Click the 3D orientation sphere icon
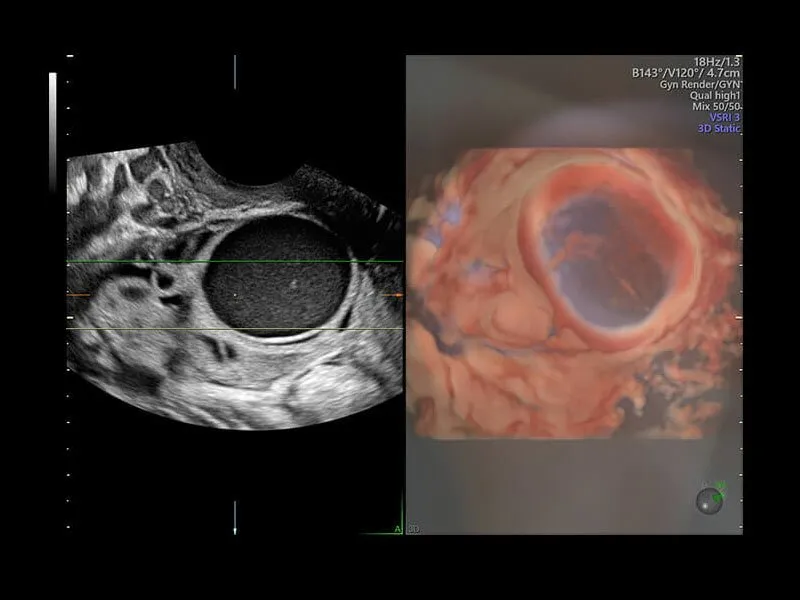The image size is (800, 600). click(709, 499)
